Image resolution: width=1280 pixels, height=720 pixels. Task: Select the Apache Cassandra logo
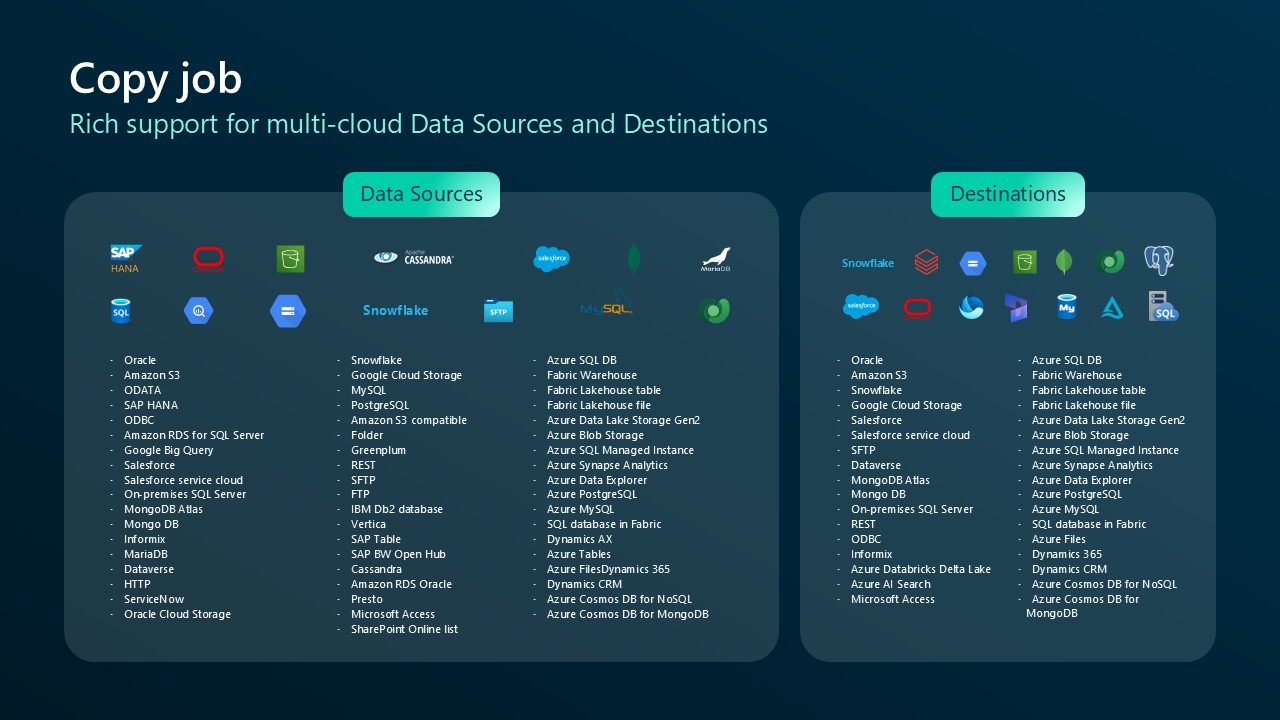(x=414, y=258)
